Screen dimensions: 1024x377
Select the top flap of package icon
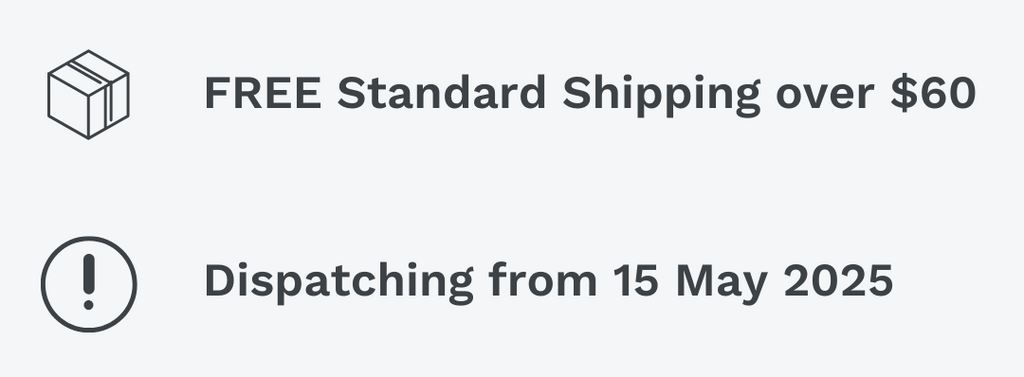[x=88, y=69]
